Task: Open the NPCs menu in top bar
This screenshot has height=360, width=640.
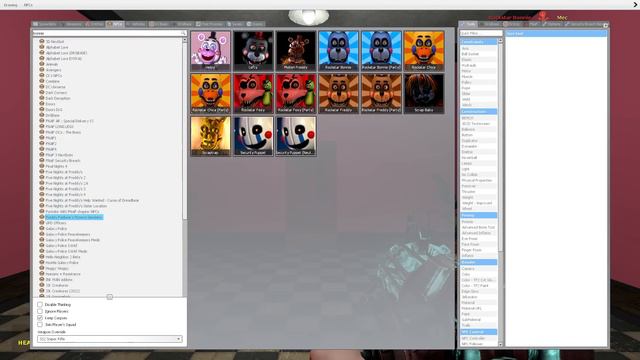Action: coord(28,5)
